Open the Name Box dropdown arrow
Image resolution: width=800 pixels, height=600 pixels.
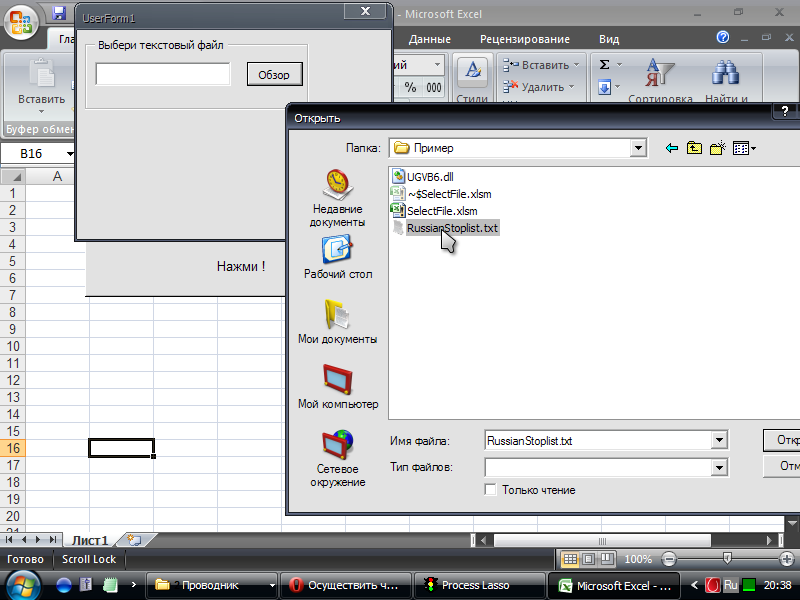coord(70,154)
